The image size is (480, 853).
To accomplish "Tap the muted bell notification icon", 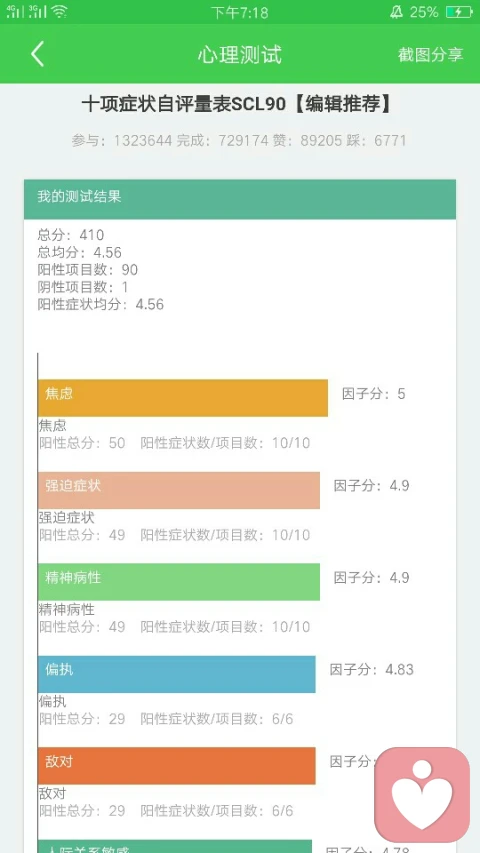I will pos(396,11).
